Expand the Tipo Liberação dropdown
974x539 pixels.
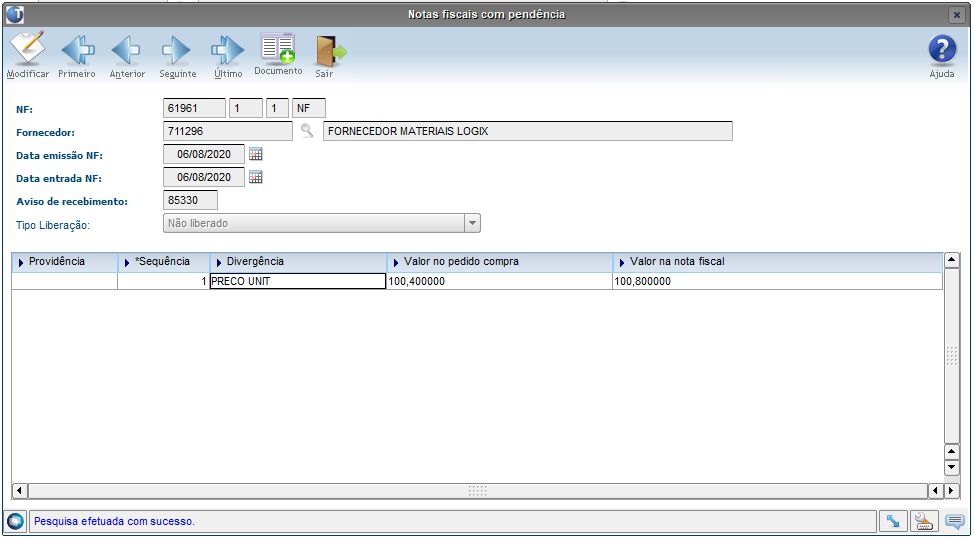tap(473, 223)
